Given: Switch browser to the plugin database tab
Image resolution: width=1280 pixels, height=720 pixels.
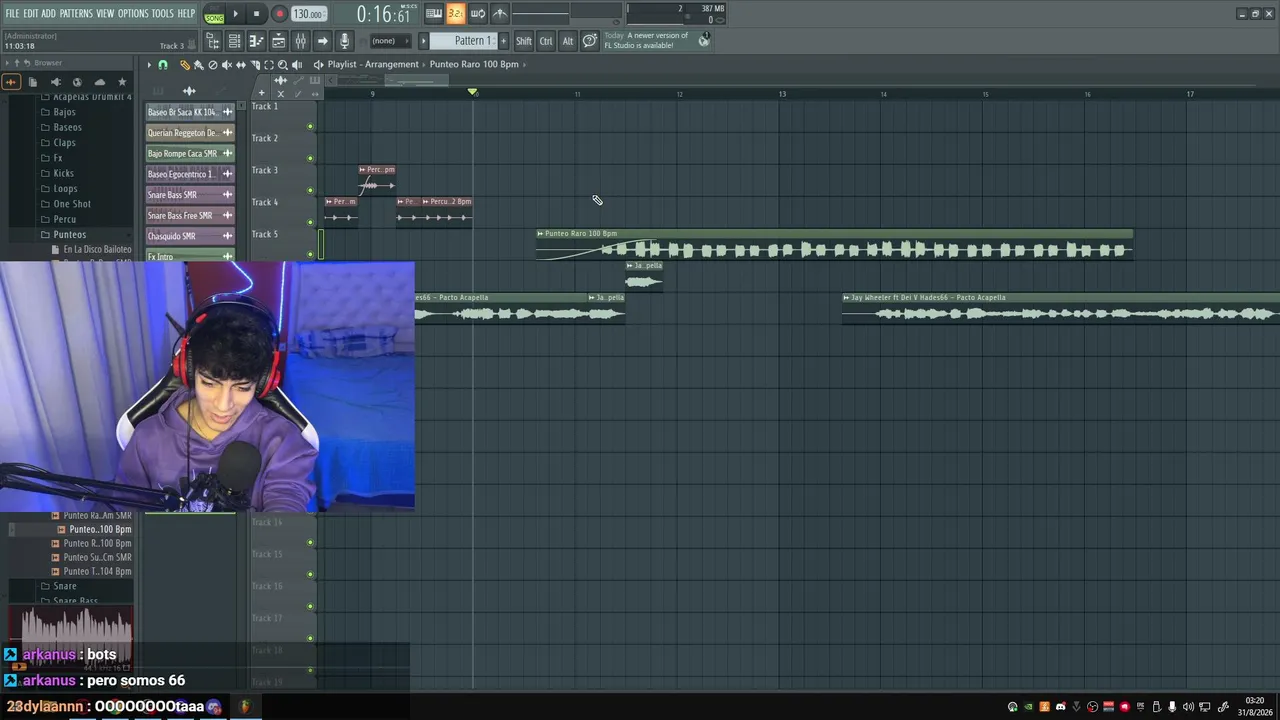Looking at the screenshot, I should coord(55,82).
